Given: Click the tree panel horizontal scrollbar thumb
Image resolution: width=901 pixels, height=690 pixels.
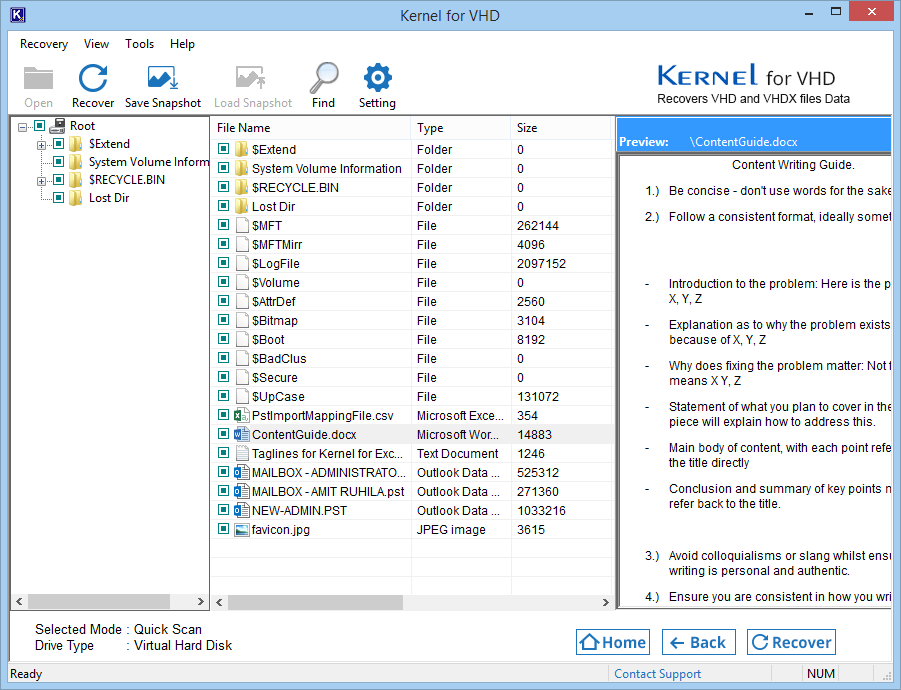Looking at the screenshot, I should (x=99, y=602).
